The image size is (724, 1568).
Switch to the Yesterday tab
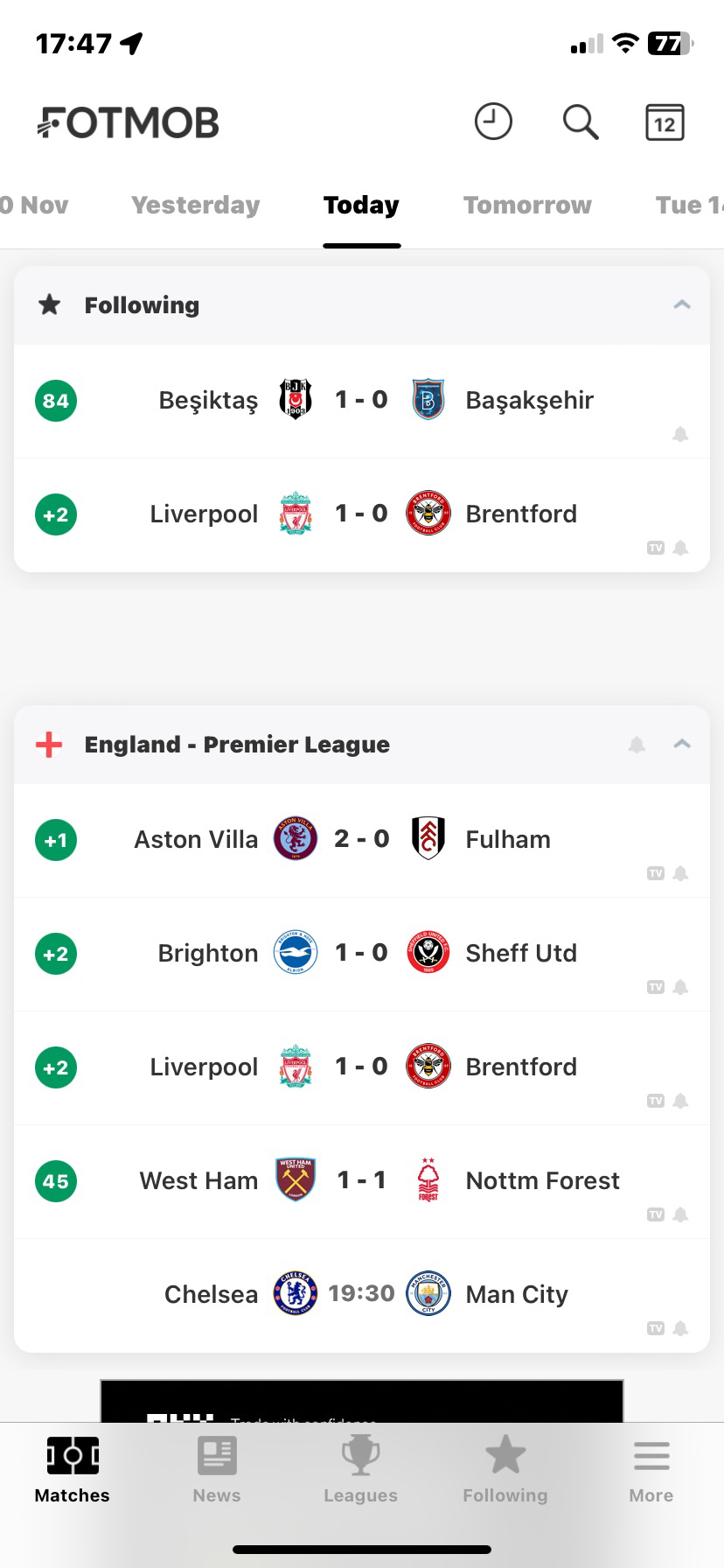[x=196, y=205]
